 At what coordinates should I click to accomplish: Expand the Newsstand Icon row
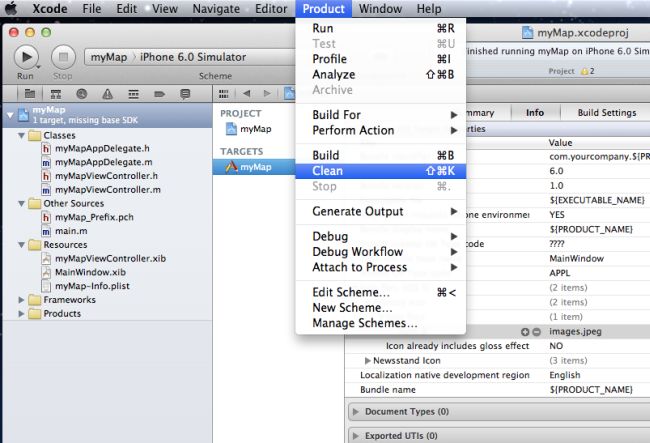368,361
